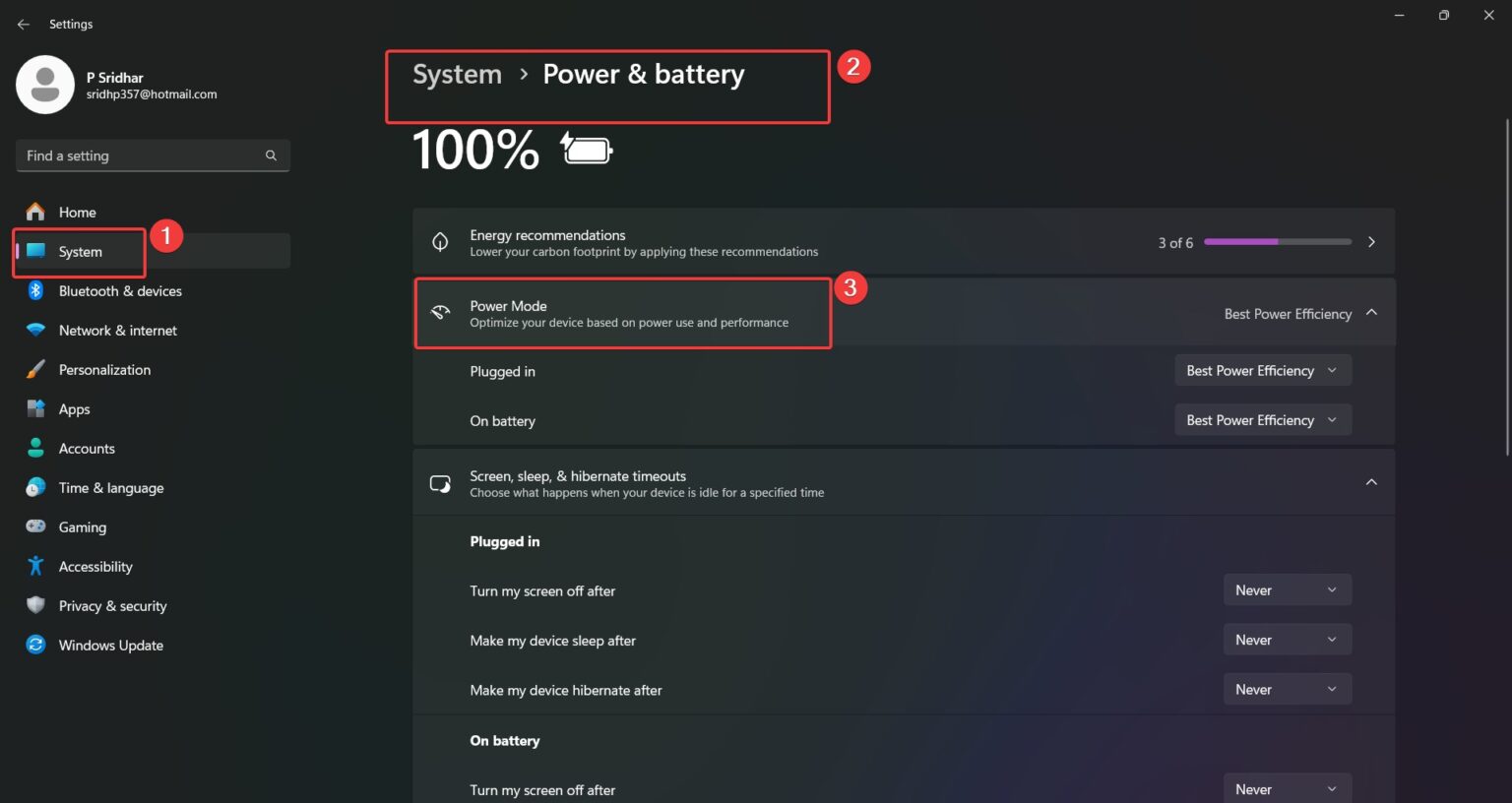Open Personalization settings
The height and width of the screenshot is (803, 1512).
point(104,369)
